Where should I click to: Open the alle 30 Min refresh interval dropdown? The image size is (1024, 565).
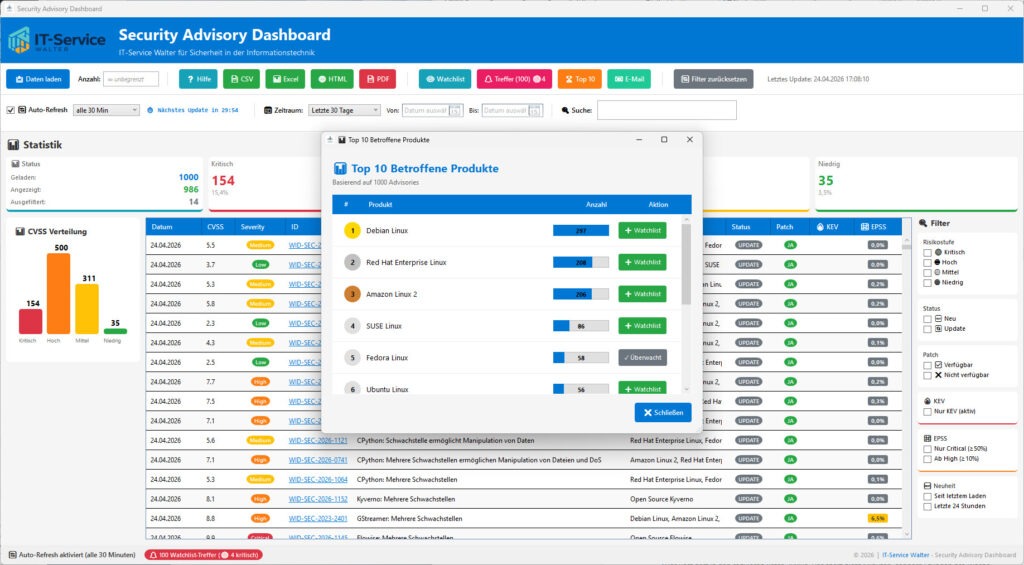[x=106, y=110]
